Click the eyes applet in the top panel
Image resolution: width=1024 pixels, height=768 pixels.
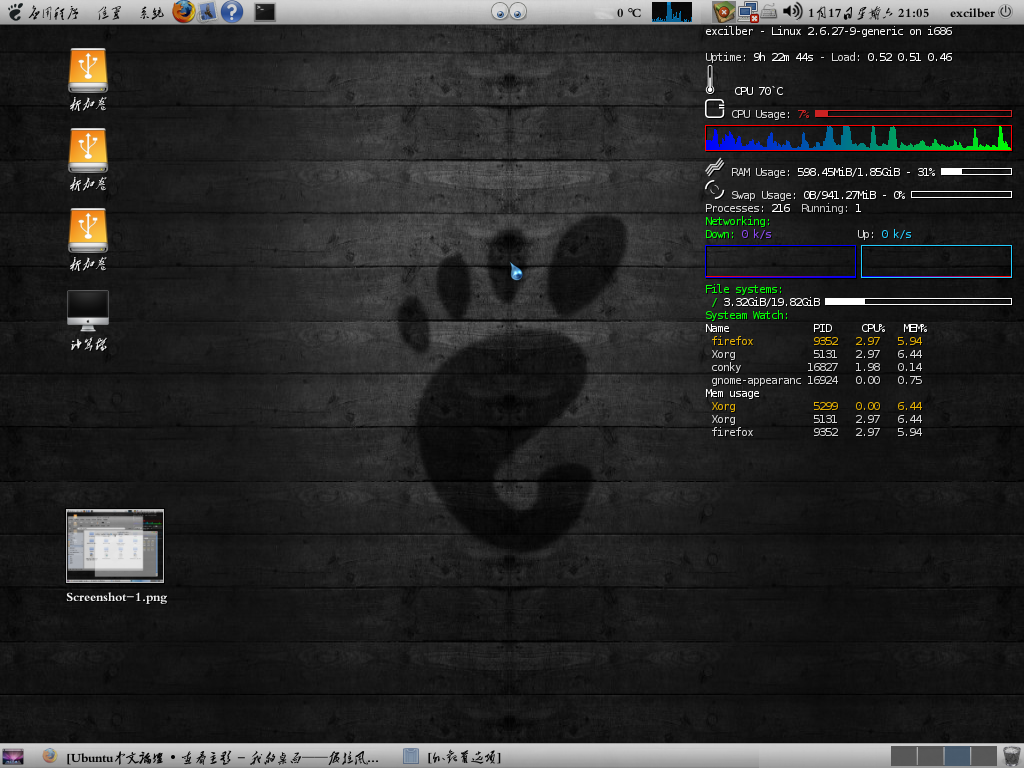(509, 12)
